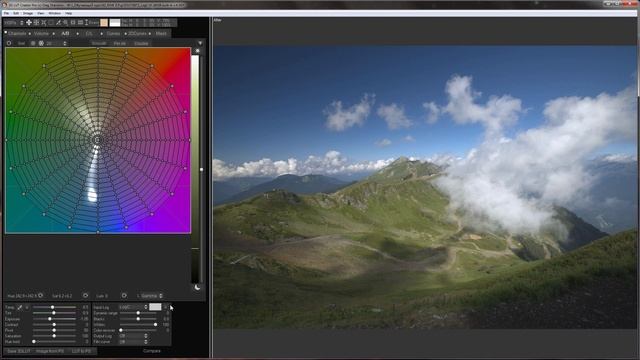Click the moon icon below luminance bar

(x=198, y=287)
